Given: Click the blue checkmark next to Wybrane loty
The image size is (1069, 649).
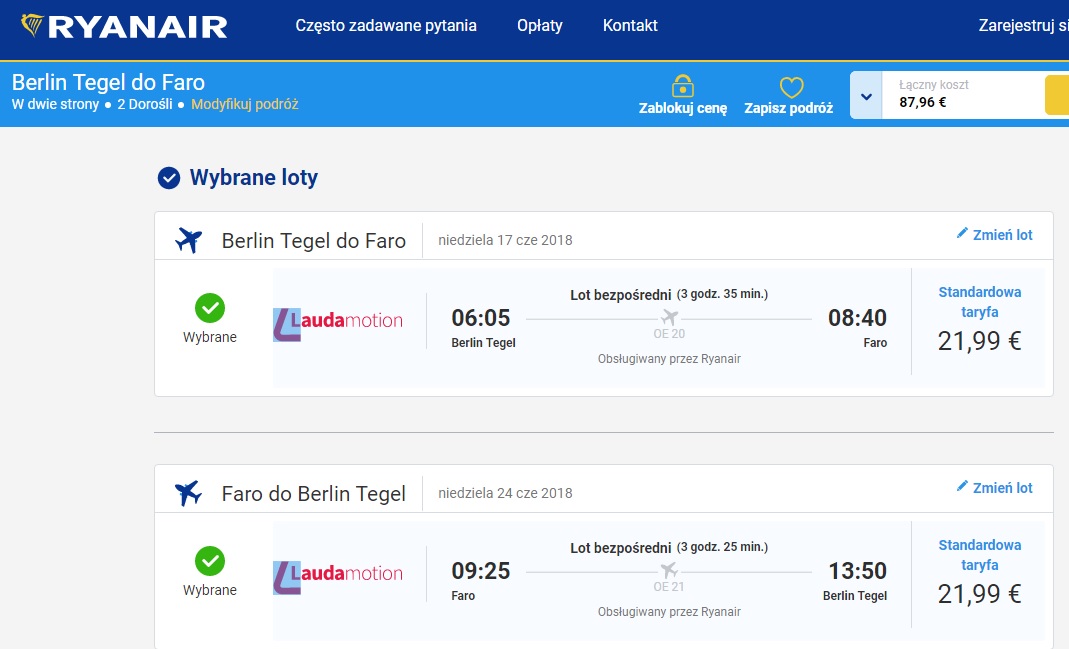Looking at the screenshot, I should coord(169,178).
